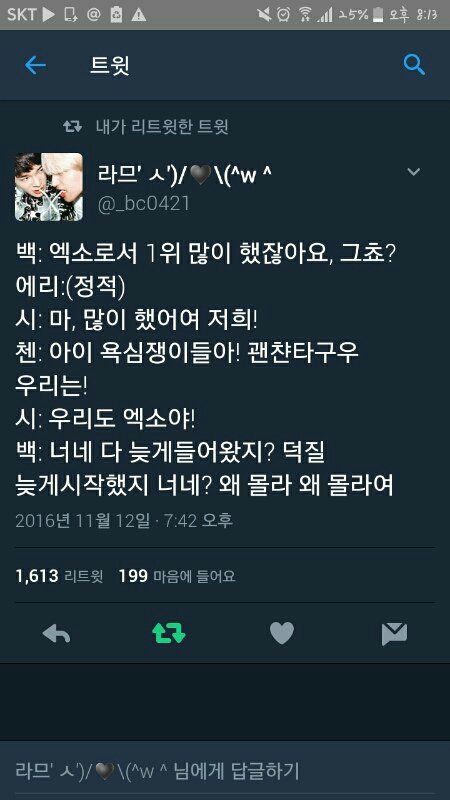Viewport: 450px width, 800px height.
Task: View the 199 마음에 들어요 list
Action: pos(177,577)
